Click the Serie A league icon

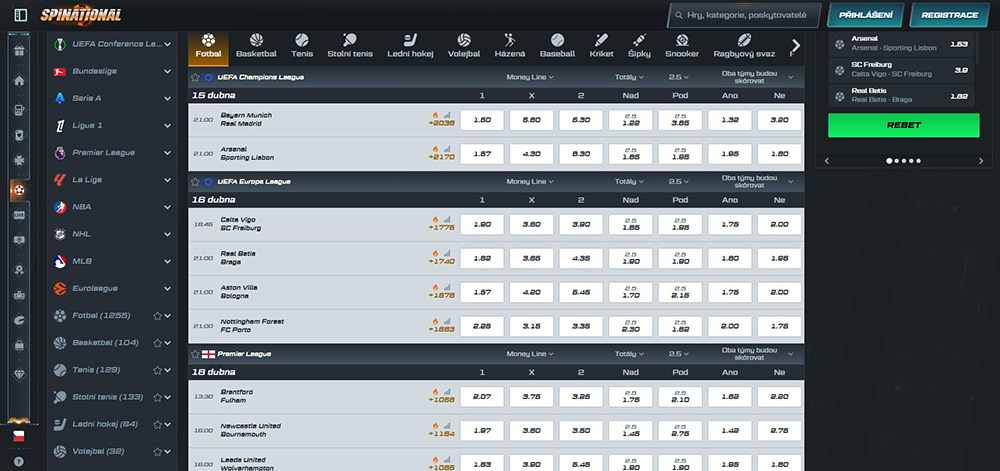[60, 98]
